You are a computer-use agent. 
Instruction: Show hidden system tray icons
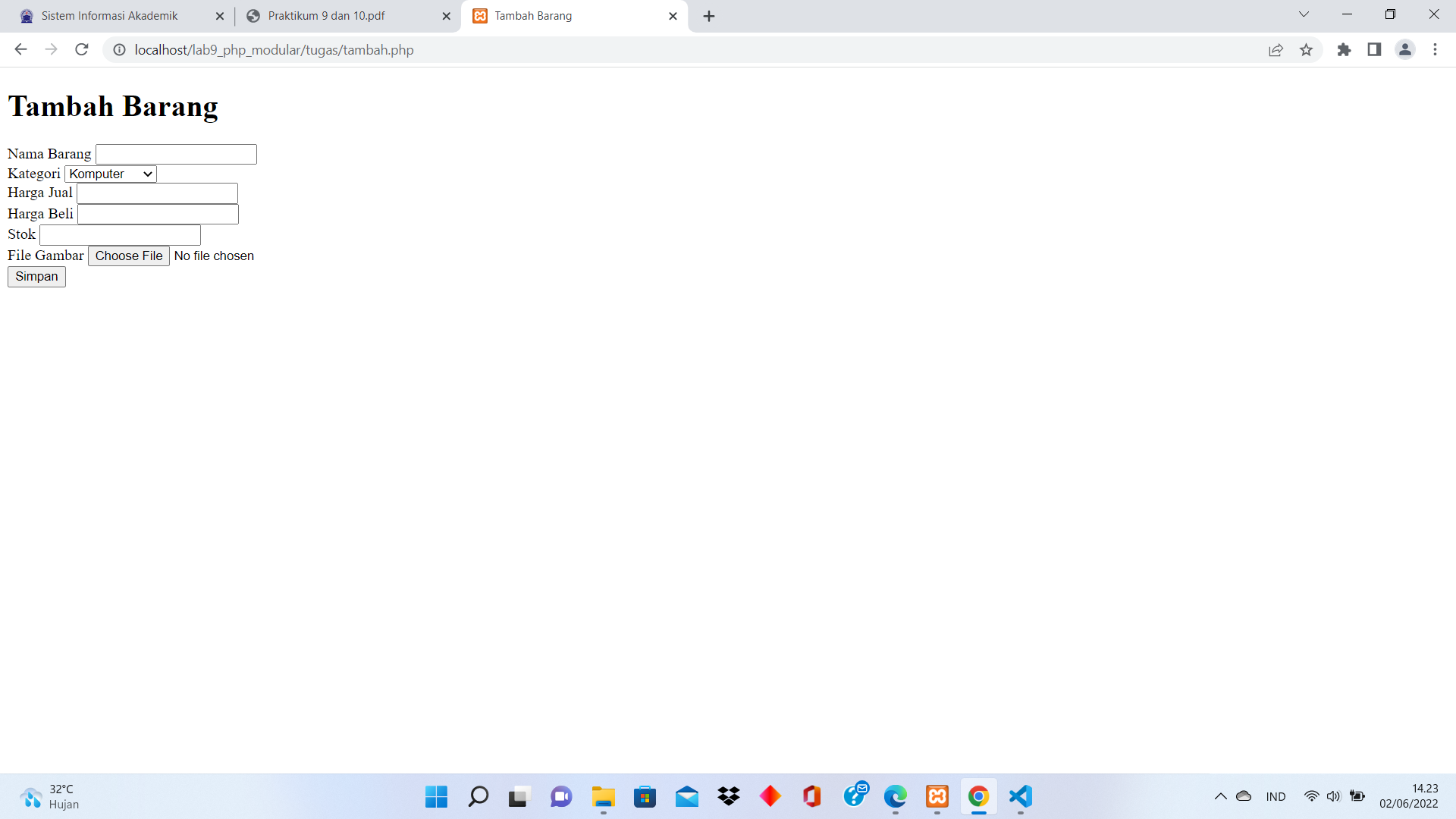pyautogui.click(x=1220, y=796)
